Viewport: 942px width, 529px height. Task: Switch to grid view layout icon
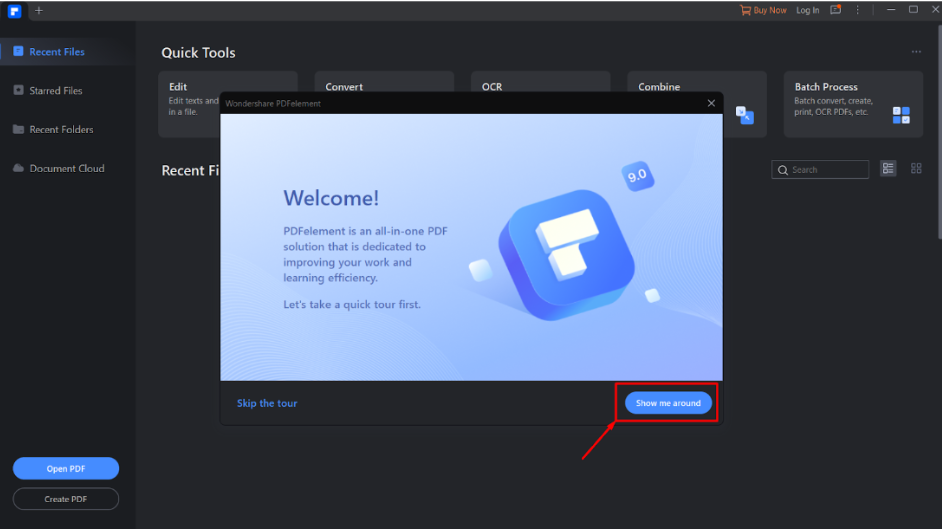916,169
